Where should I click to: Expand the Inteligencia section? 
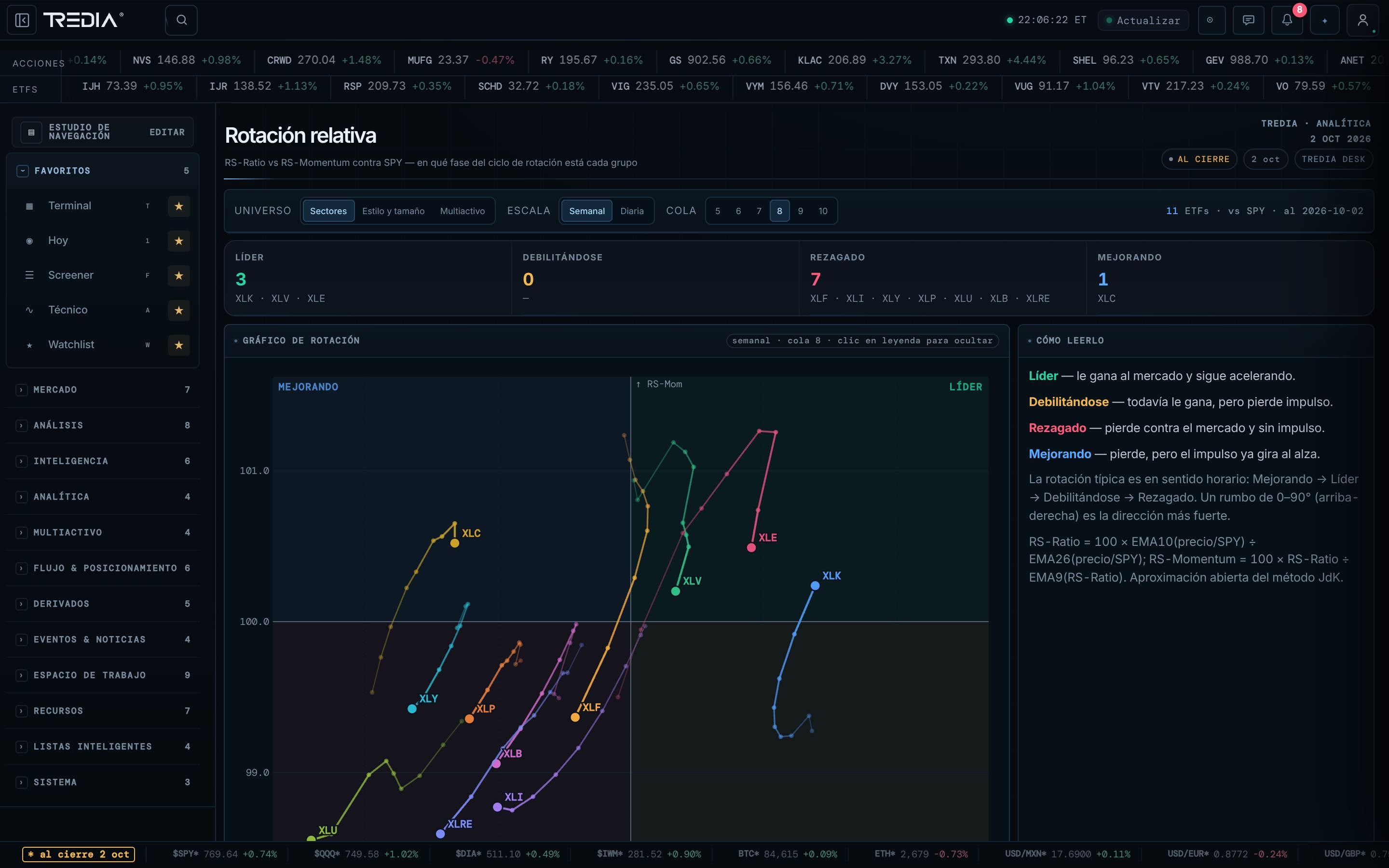102,461
